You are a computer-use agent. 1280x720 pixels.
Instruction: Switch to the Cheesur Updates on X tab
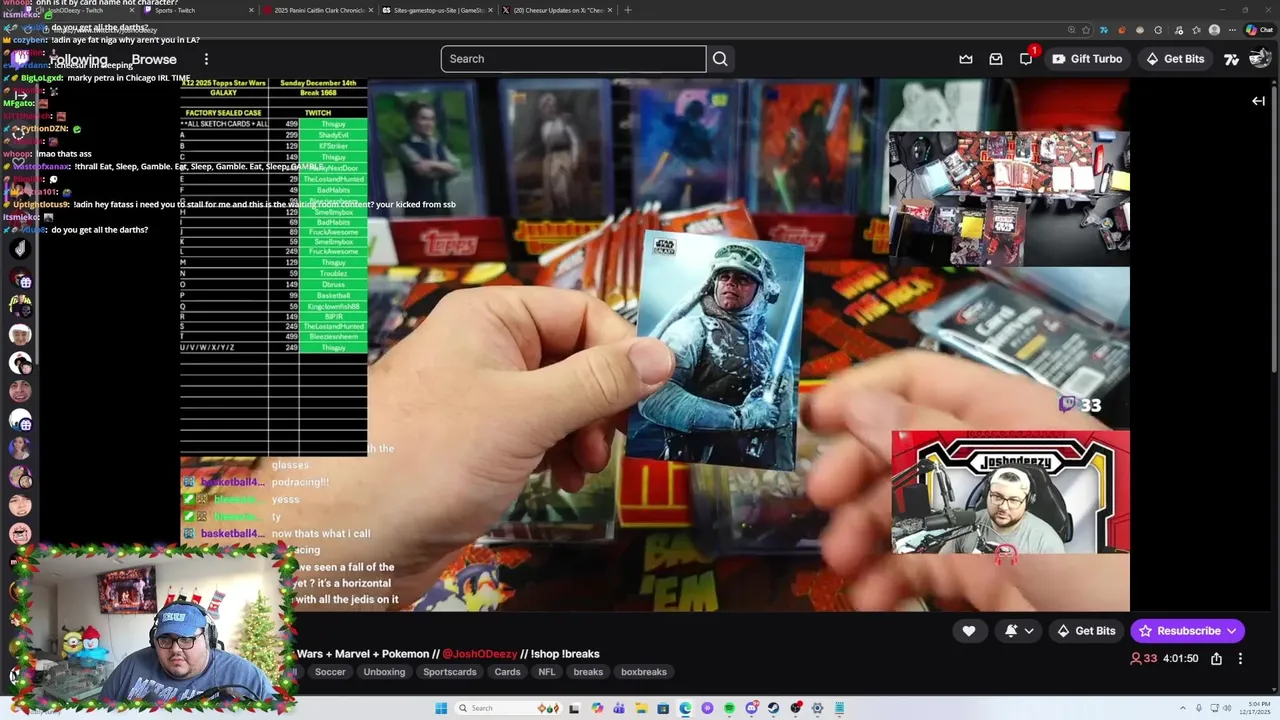[x=558, y=10]
